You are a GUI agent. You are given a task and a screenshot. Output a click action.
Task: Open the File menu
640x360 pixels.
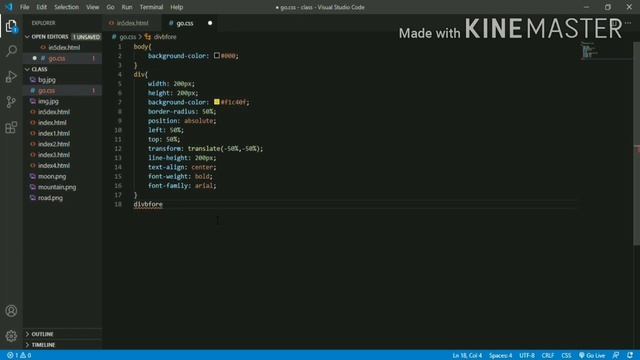[x=24, y=7]
